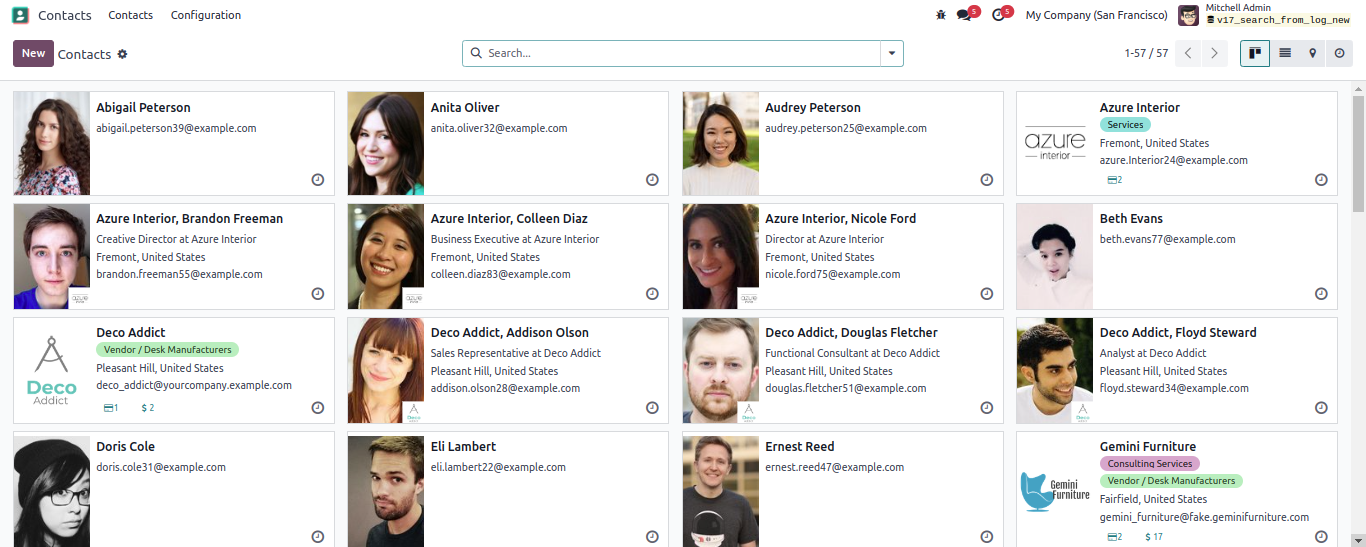Click Director at Azure Interior text

pos(825,239)
